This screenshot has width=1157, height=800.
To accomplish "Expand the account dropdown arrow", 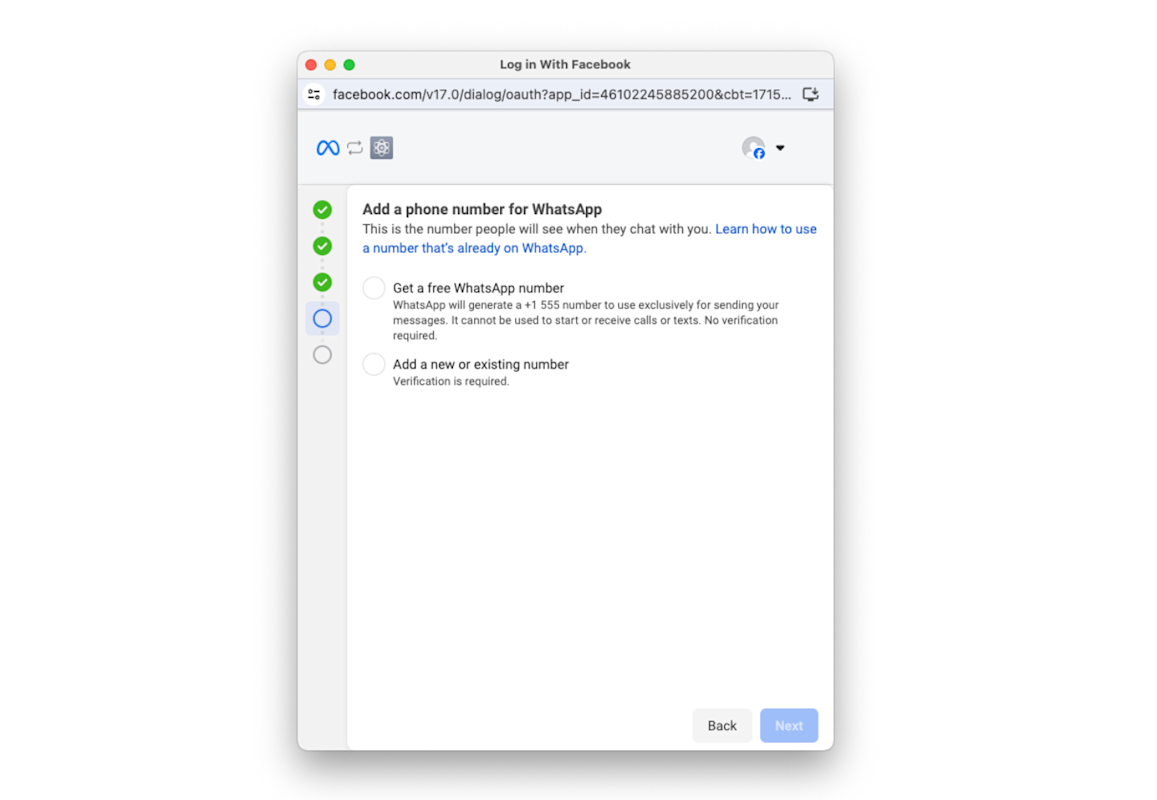I will [780, 148].
